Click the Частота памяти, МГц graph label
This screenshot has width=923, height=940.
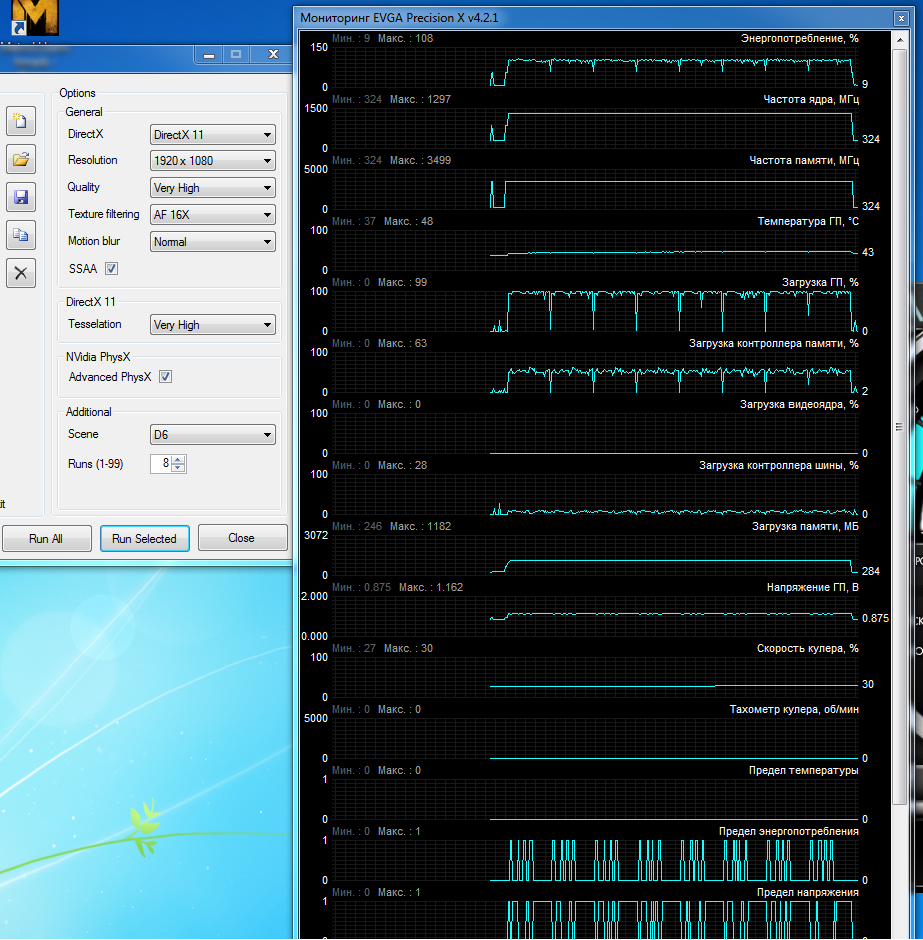pyautogui.click(x=804, y=161)
